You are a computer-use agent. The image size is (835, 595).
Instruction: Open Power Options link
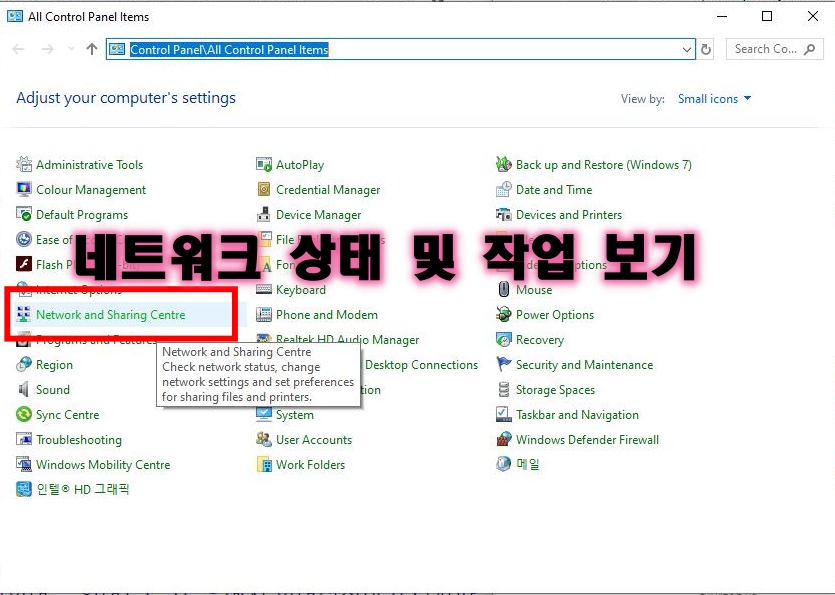[x=555, y=315]
